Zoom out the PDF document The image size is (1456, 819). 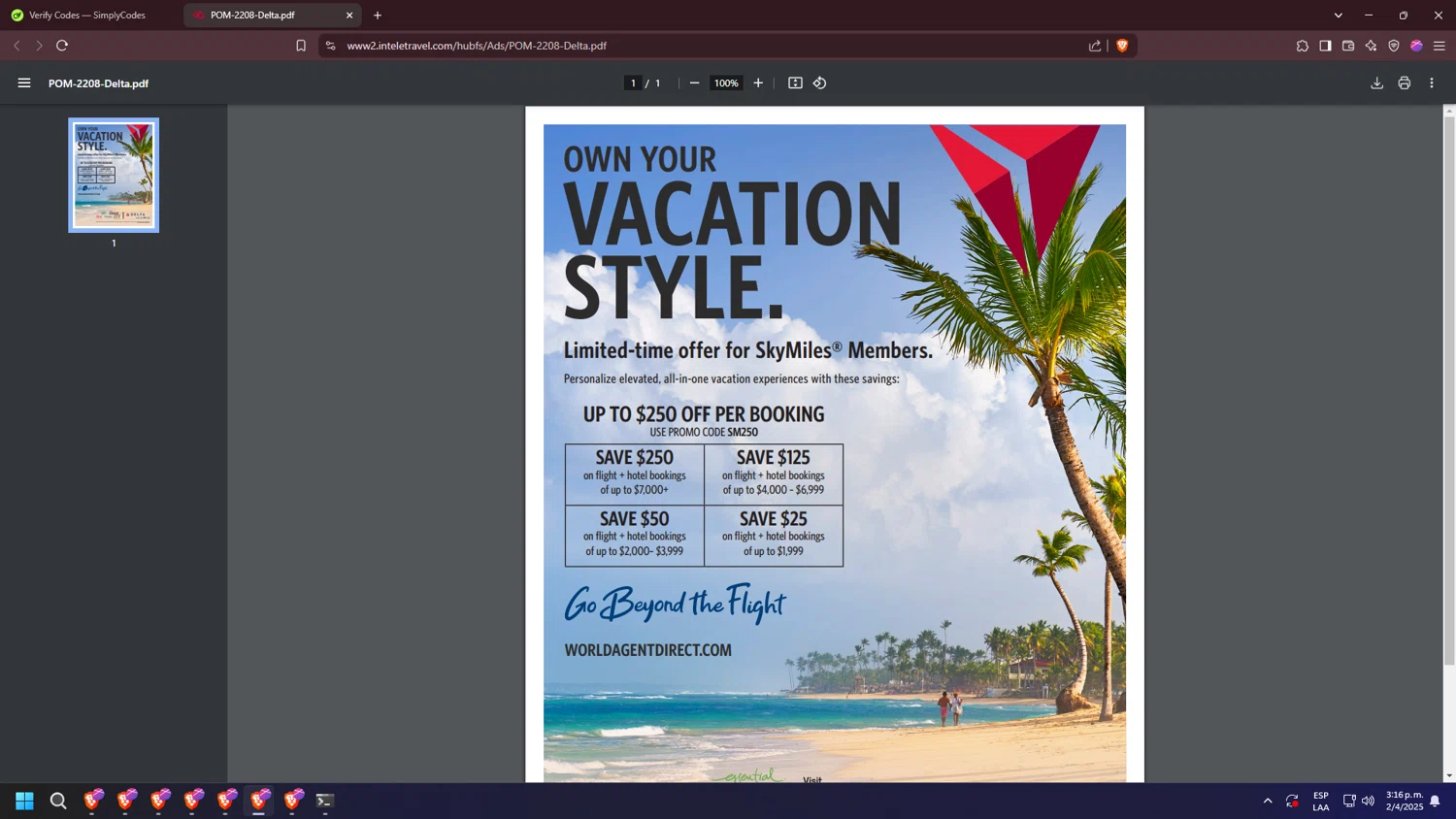click(694, 83)
